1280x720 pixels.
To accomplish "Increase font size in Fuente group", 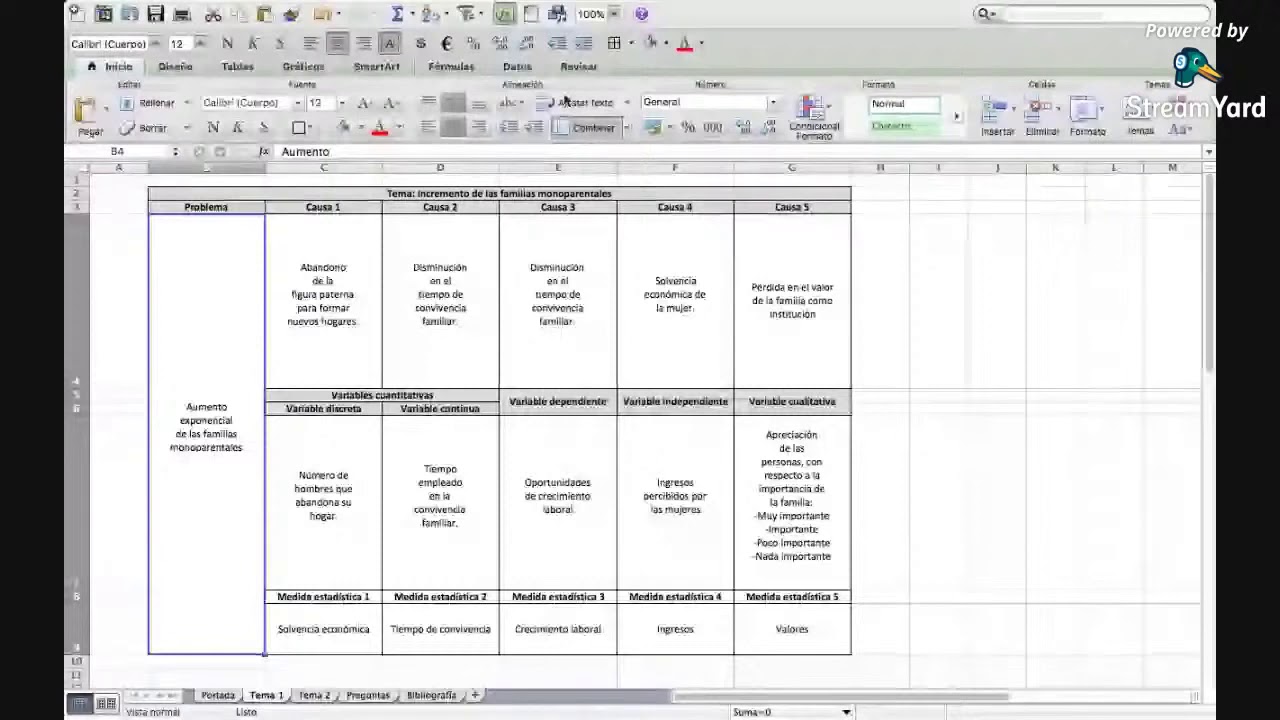I will tap(365, 103).
